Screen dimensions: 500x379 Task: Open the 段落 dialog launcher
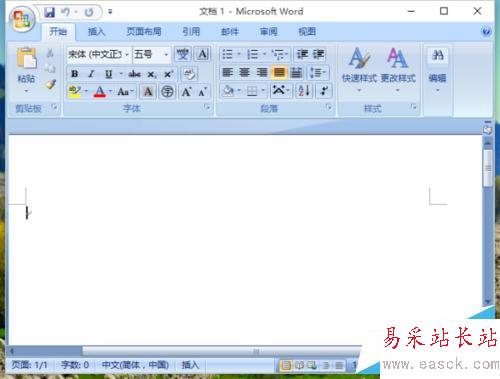pos(329,107)
